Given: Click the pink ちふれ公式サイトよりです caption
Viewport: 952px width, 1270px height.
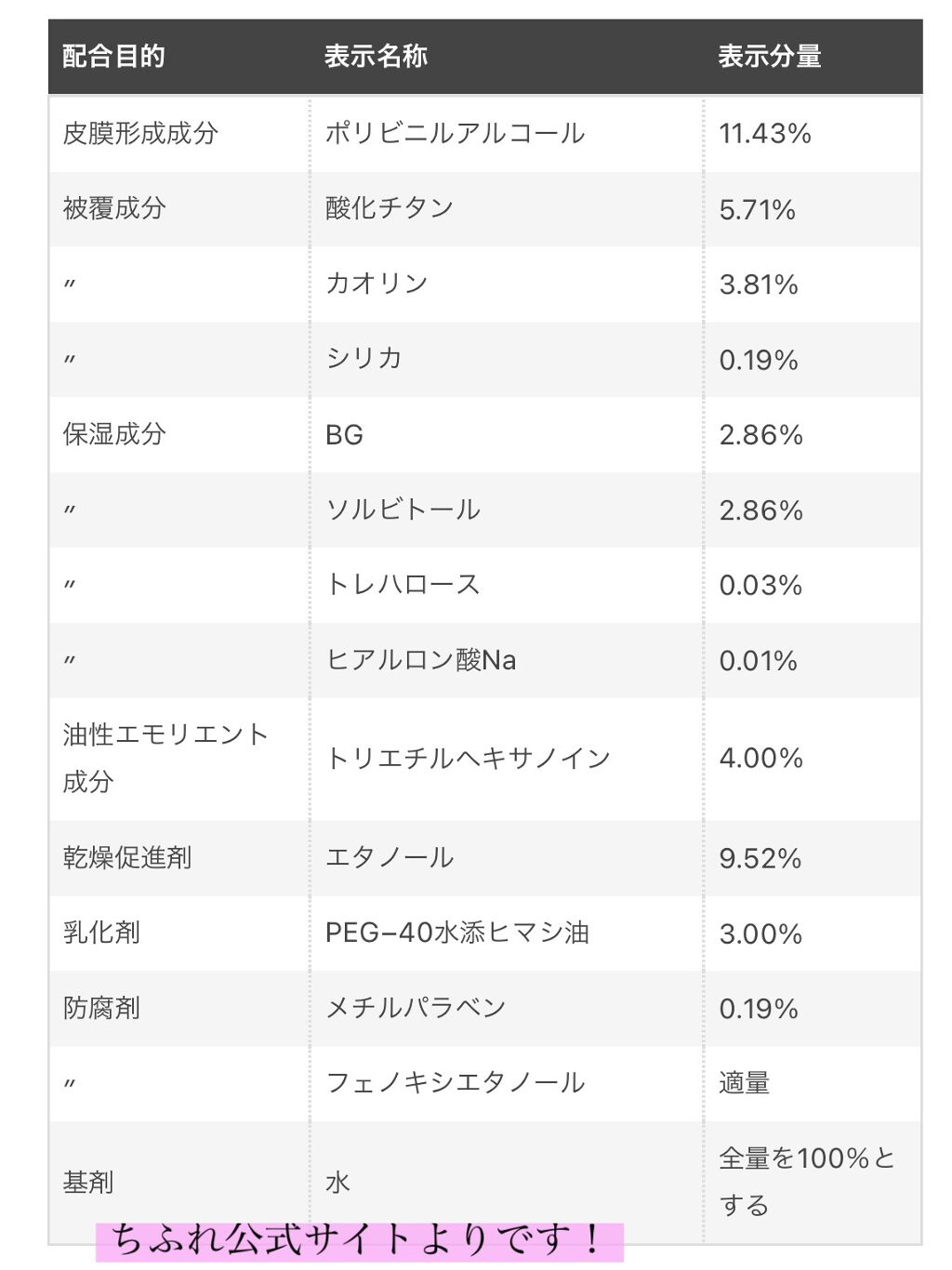Looking at the screenshot, I should click(x=359, y=1241).
